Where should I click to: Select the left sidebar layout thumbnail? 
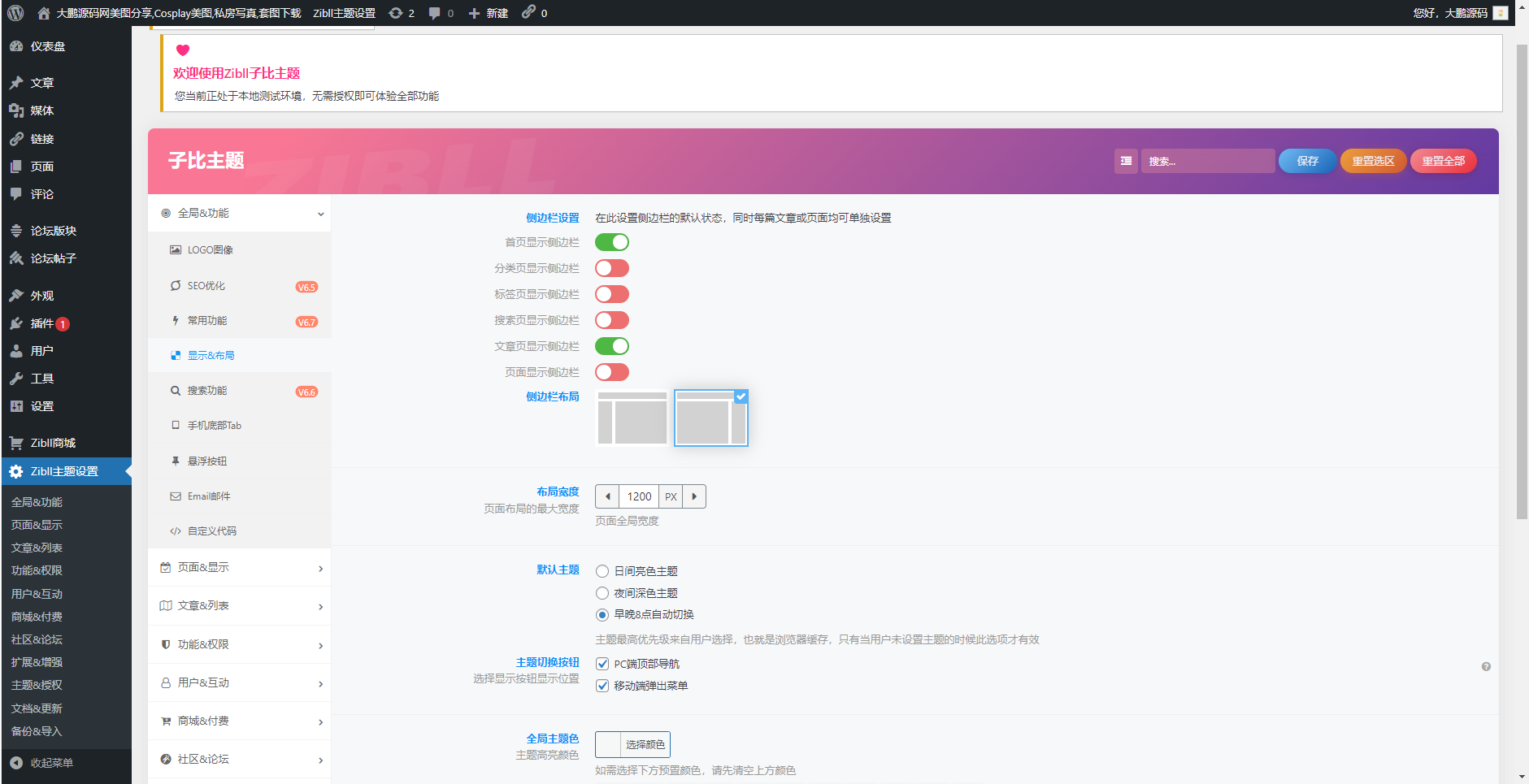(x=632, y=417)
